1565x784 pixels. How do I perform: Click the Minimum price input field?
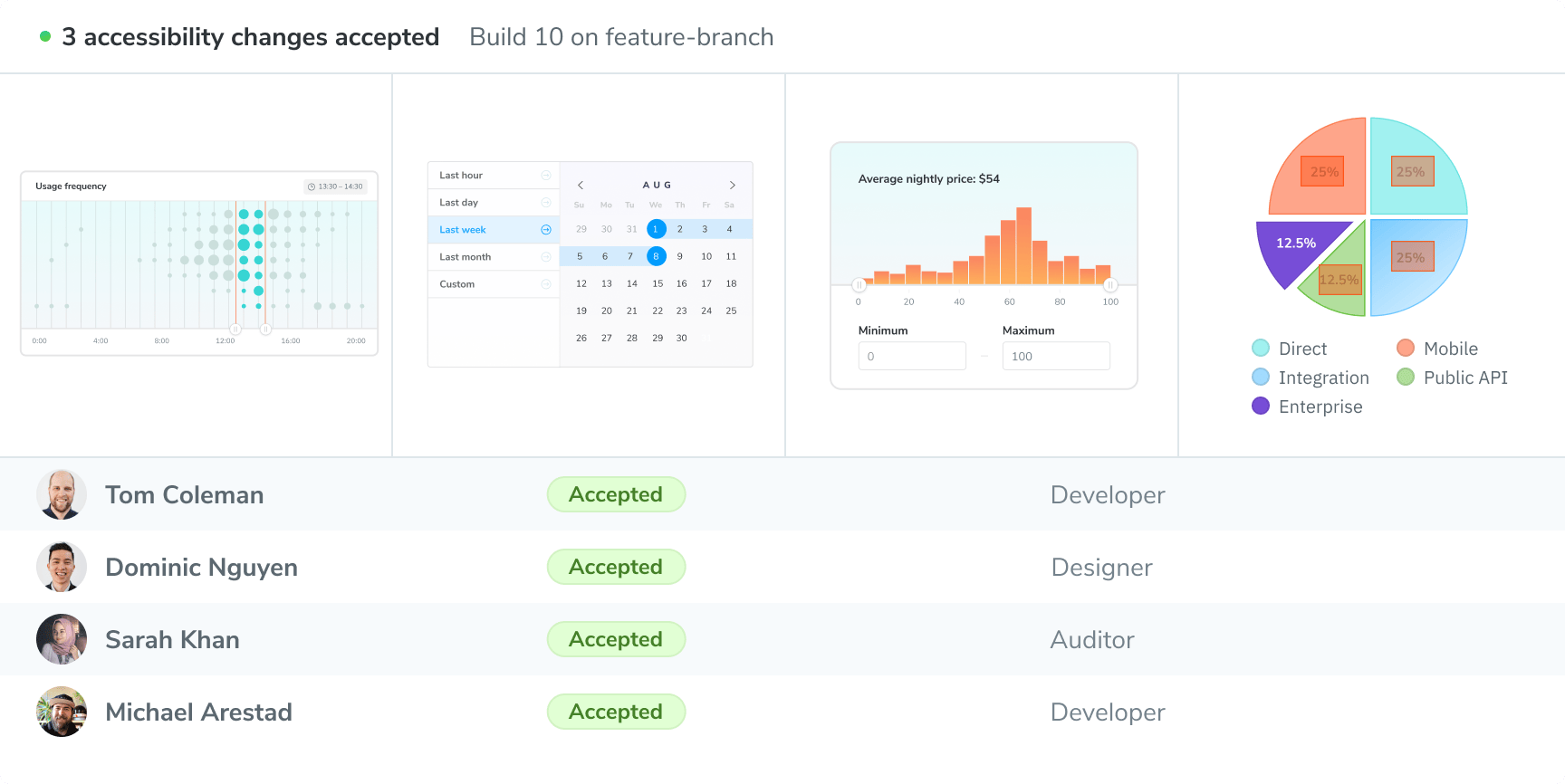pos(912,356)
